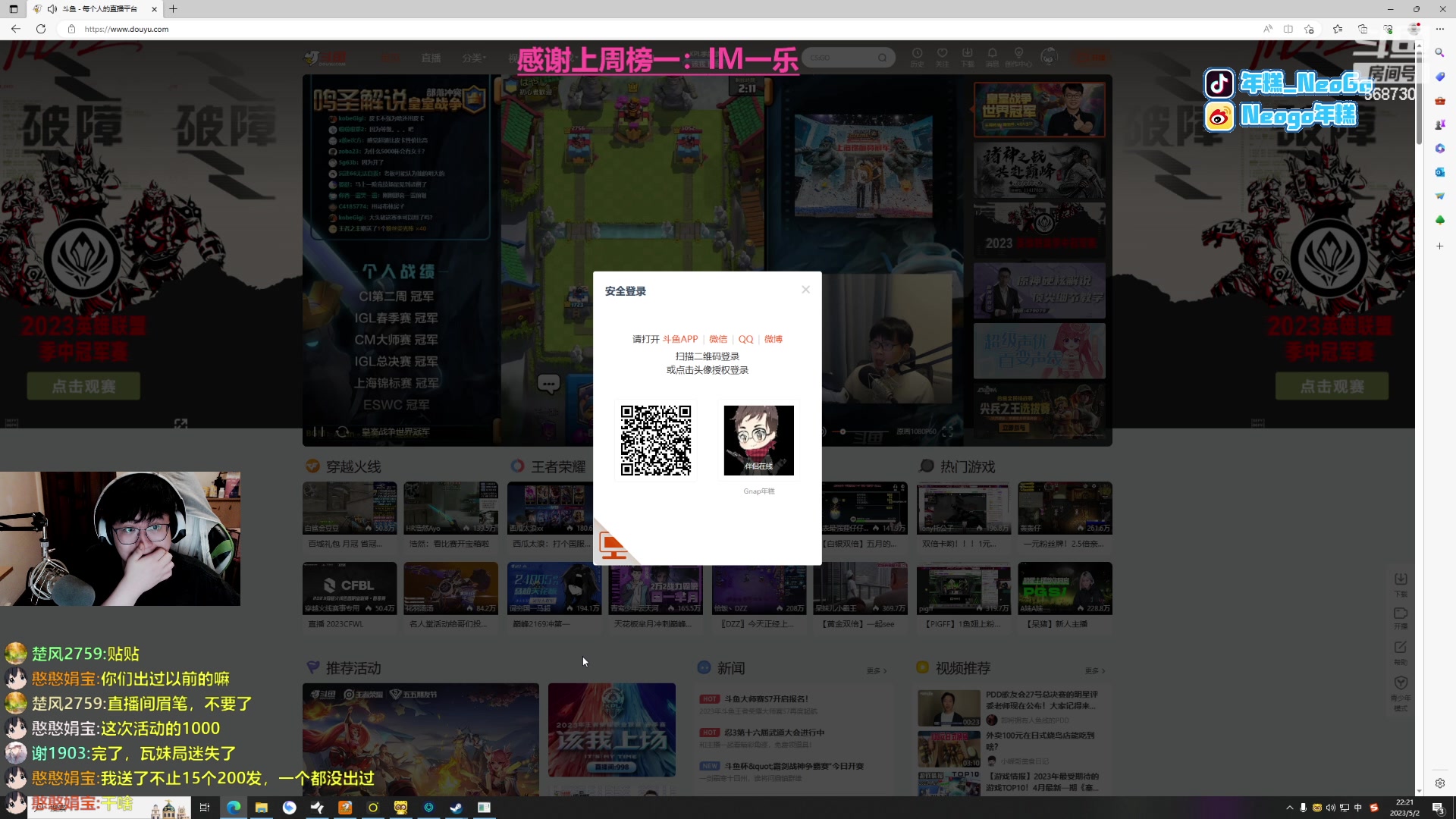Click the douyu.com address bar
This screenshot has width=1456, height=819.
[x=660, y=29]
